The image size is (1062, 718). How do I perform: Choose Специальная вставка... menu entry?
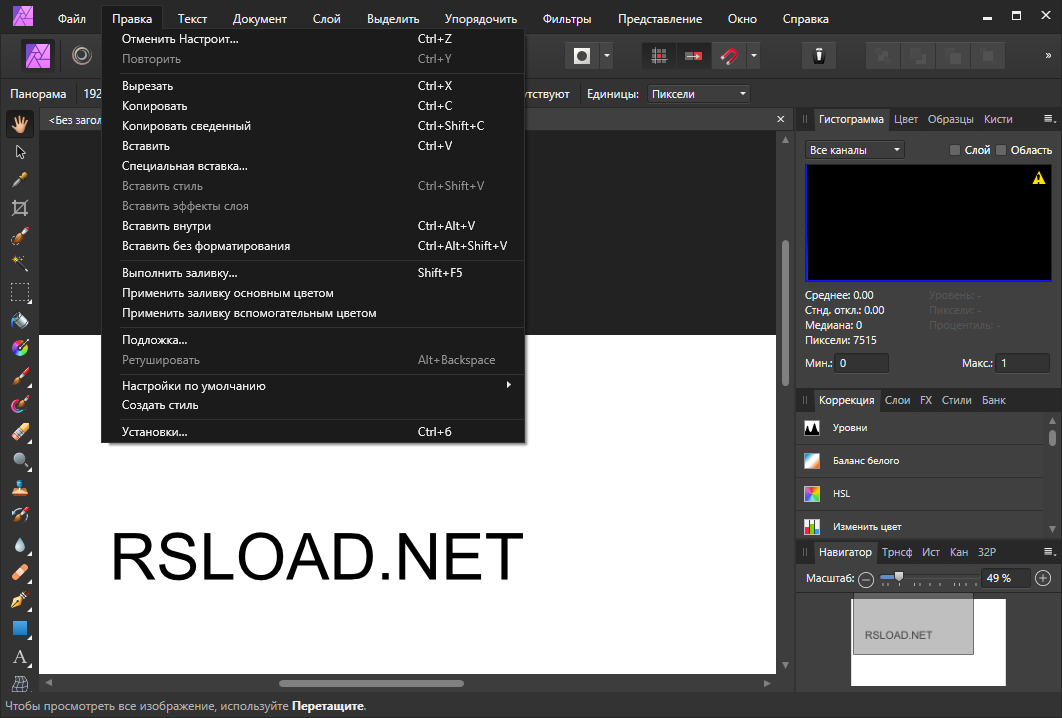tap(313, 166)
